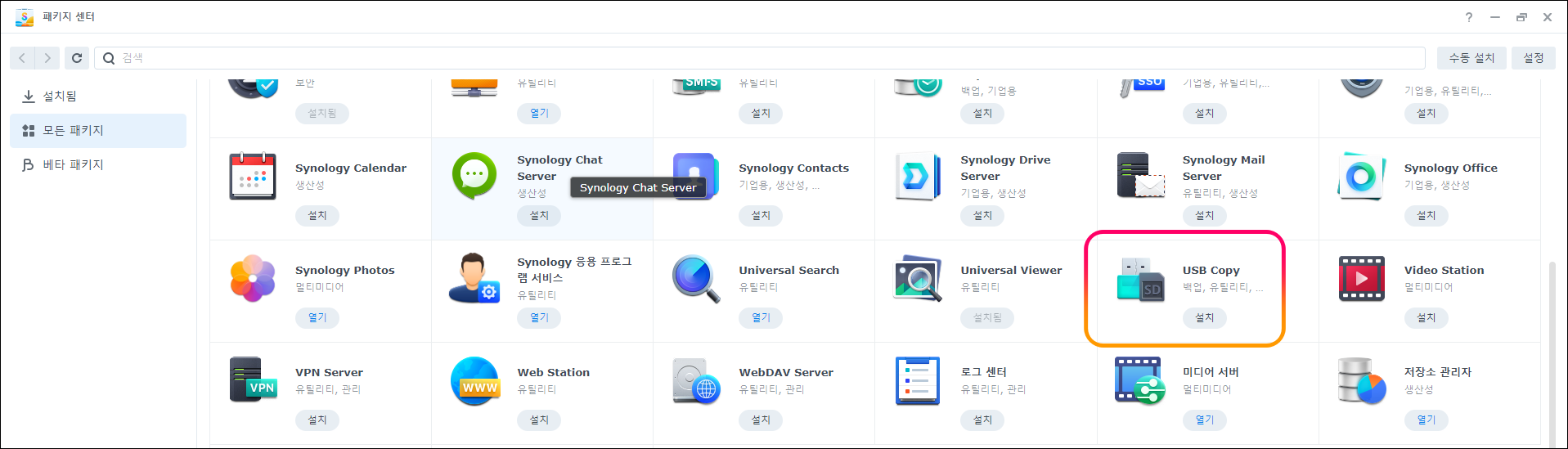
Task: Select 설치됨 in the sidebar
Action: (x=98, y=96)
